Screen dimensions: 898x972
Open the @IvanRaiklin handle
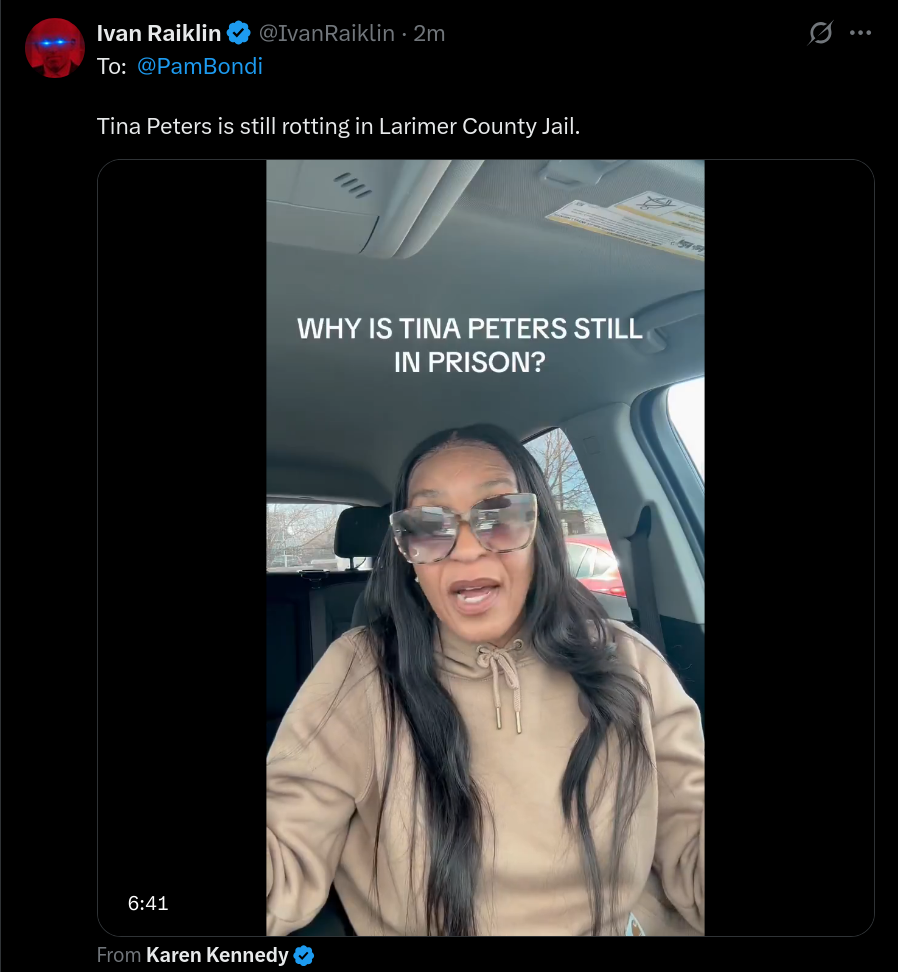326,33
